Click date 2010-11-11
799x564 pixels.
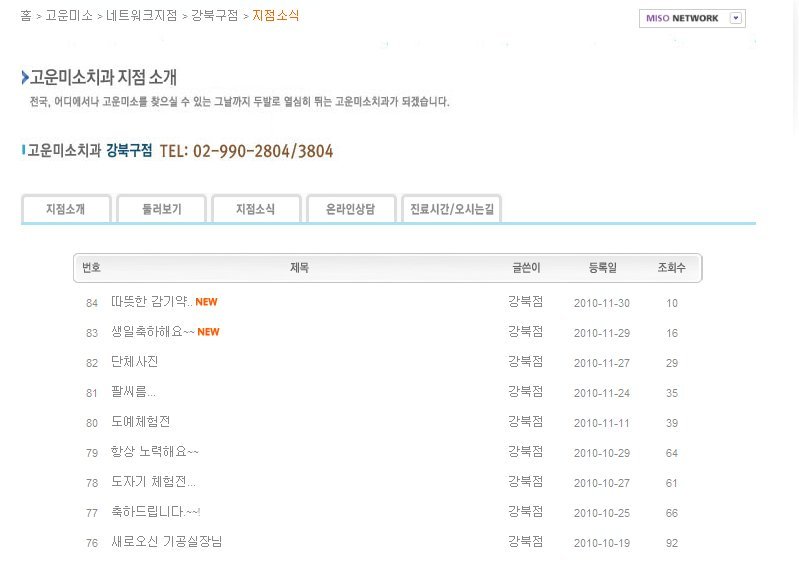602,423
